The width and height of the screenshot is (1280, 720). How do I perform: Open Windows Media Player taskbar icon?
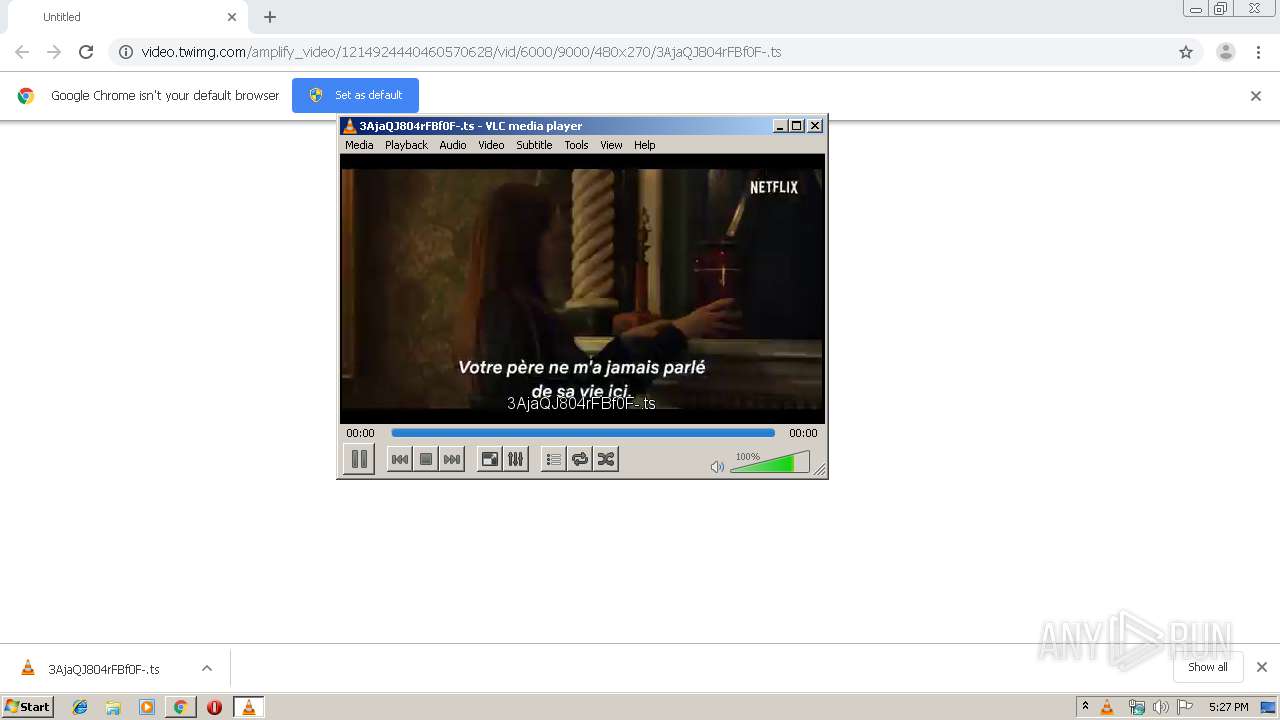pos(147,707)
